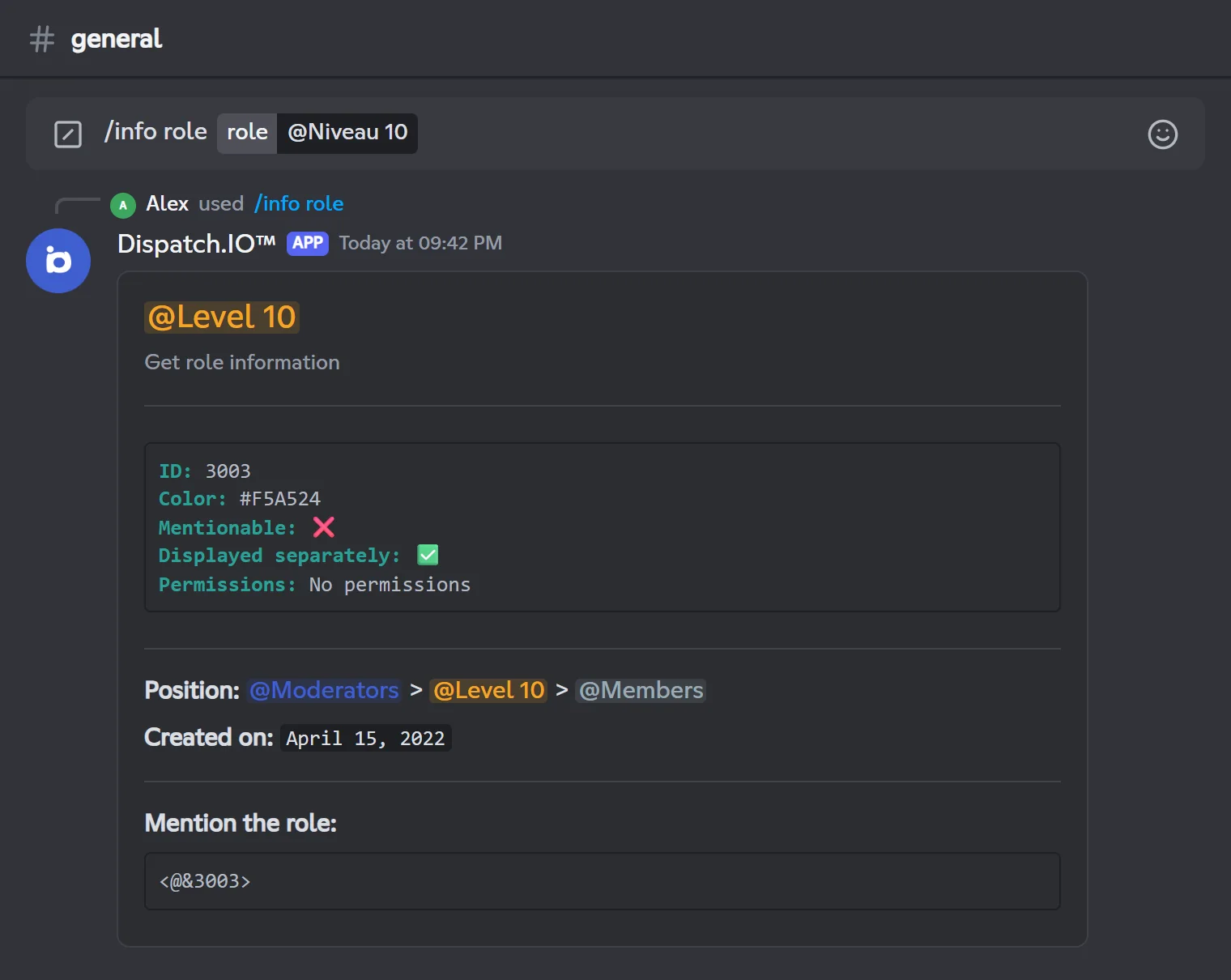The width and height of the screenshot is (1231, 980).
Task: Click the /info role command link
Action: pos(299,203)
